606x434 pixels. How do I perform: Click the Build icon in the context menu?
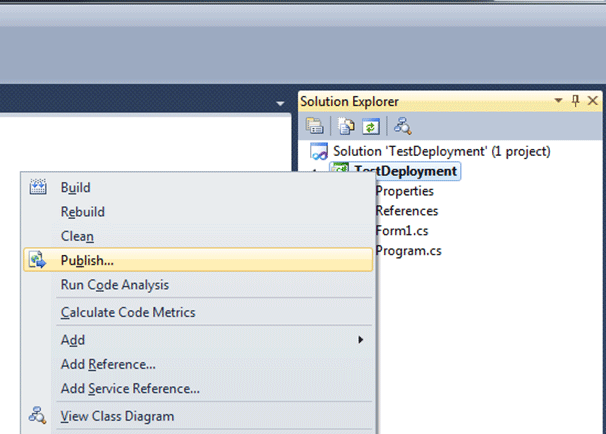pos(39,187)
